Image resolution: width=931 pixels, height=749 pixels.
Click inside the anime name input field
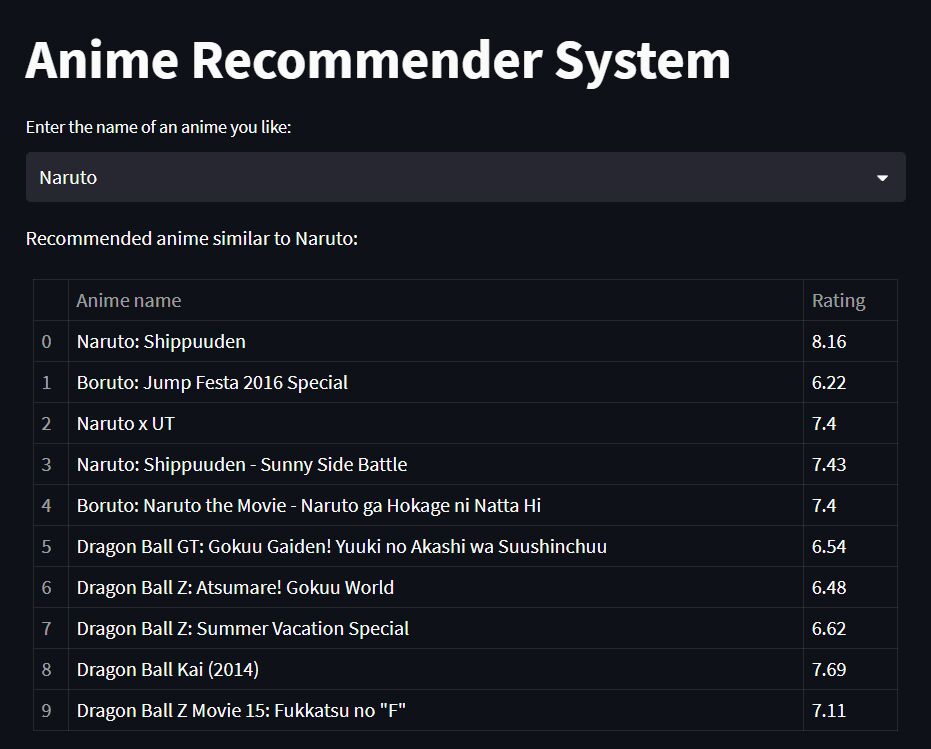pos(300,177)
